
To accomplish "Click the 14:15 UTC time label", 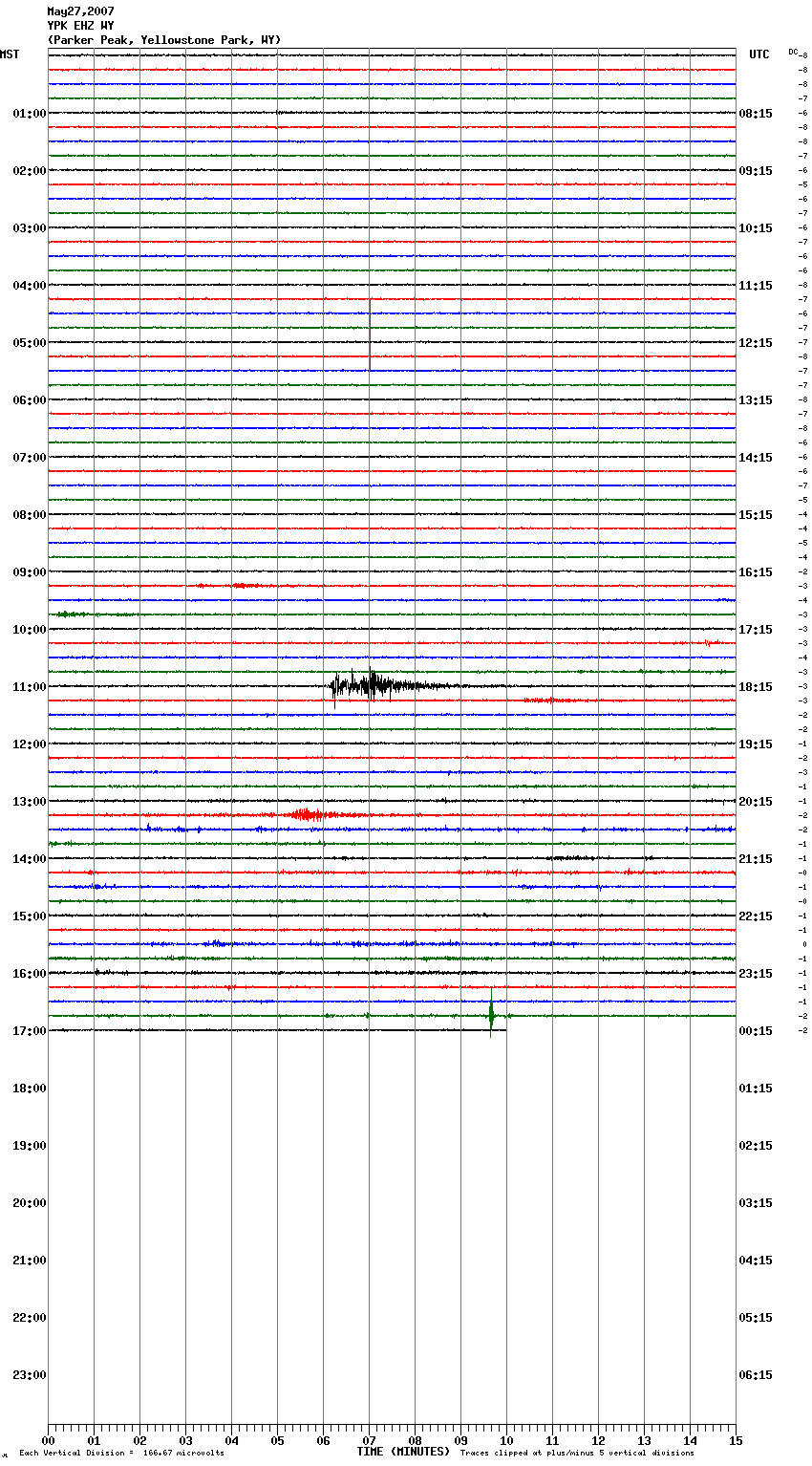I will (756, 458).
